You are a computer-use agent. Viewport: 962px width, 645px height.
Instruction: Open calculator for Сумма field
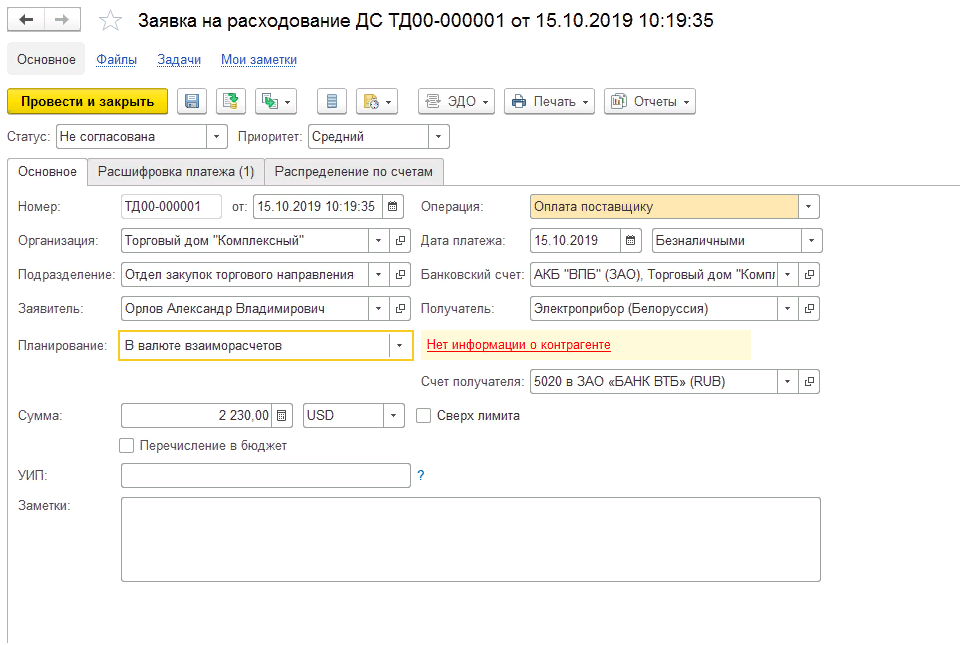[283, 415]
